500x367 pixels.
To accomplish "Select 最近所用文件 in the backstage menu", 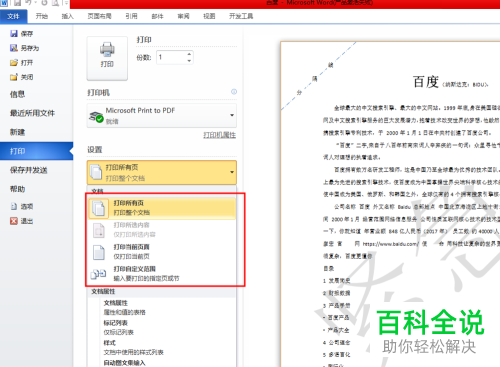I will coord(32,113).
